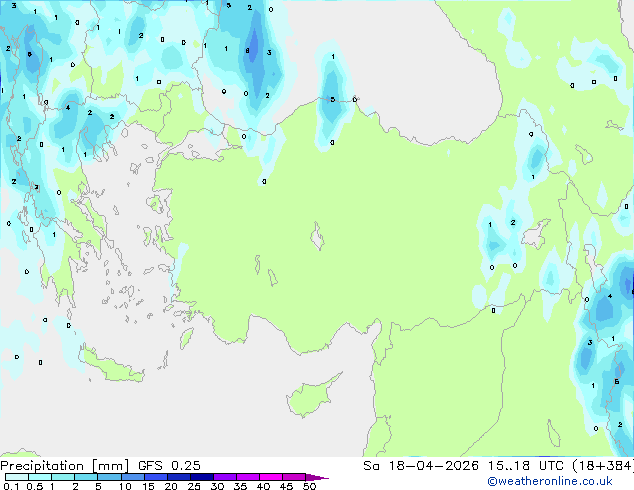Click the 'Precipitation [mm]' title text

click(64, 466)
